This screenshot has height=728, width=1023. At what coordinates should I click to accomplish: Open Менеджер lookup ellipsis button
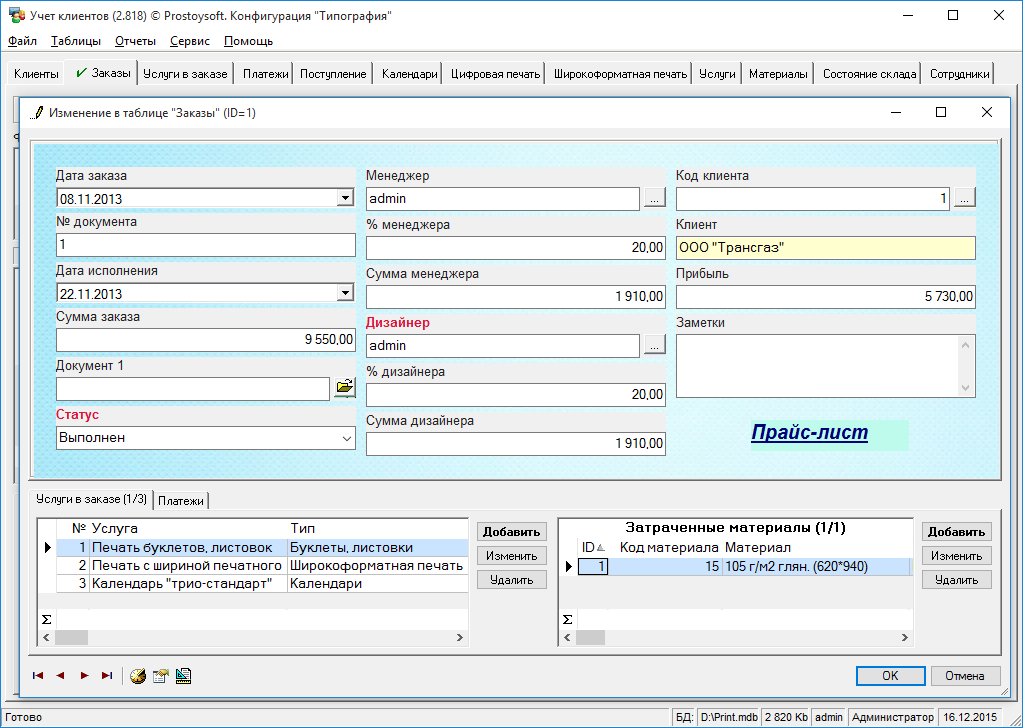654,198
